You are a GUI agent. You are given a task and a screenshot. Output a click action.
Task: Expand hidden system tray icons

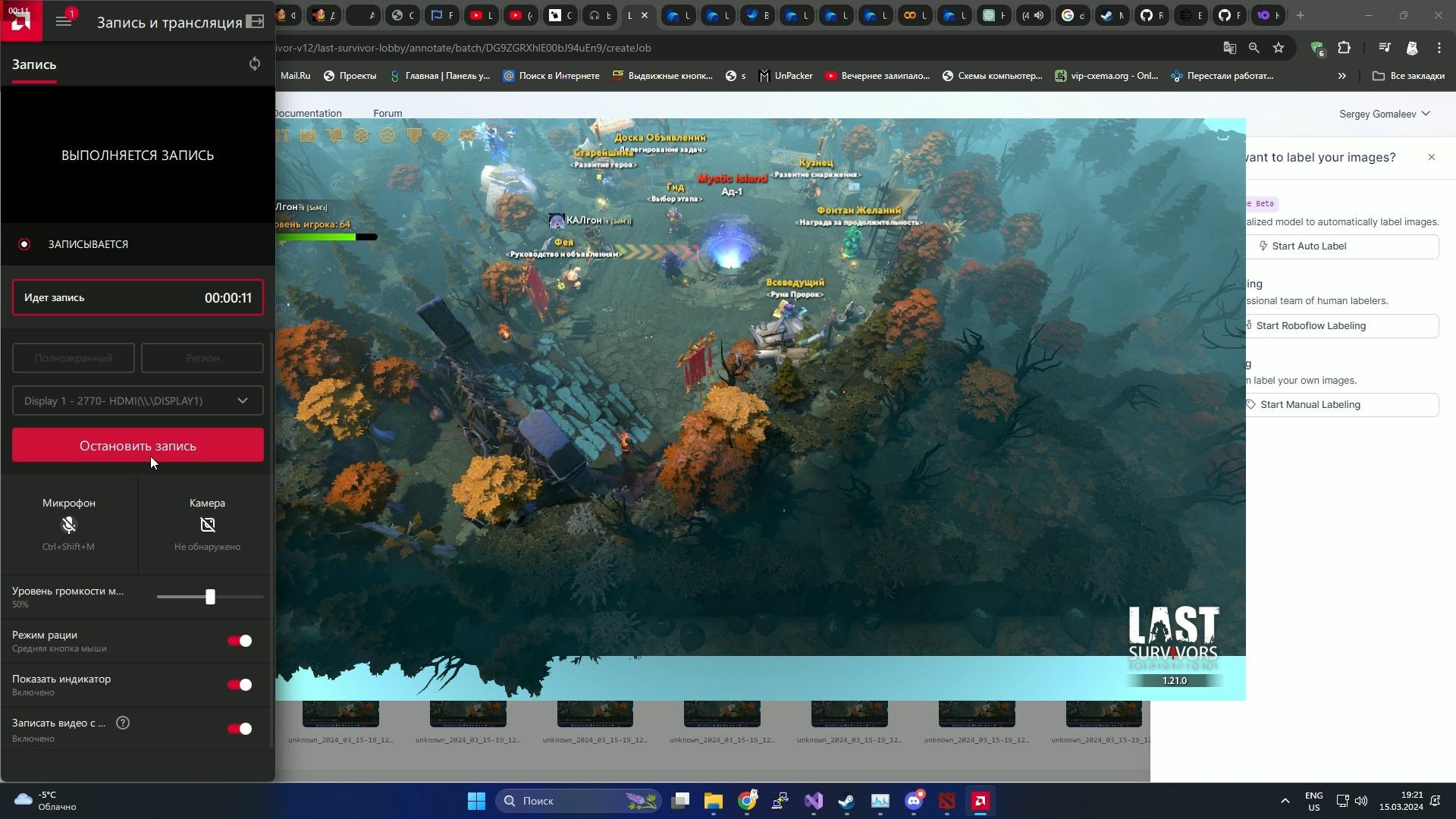tap(1285, 801)
